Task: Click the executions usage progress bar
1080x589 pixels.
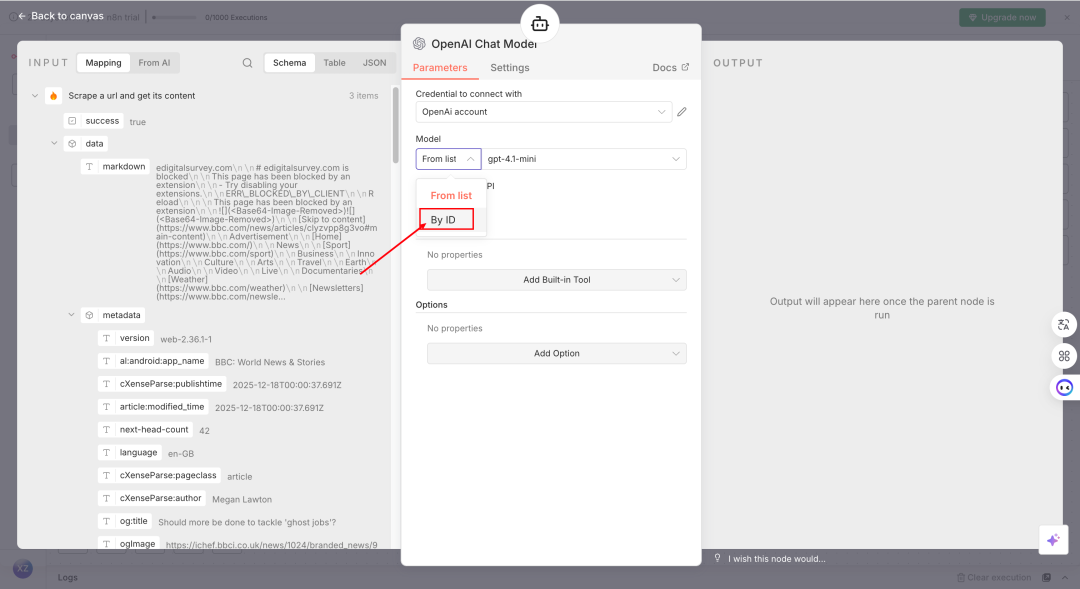Action: coord(175,17)
